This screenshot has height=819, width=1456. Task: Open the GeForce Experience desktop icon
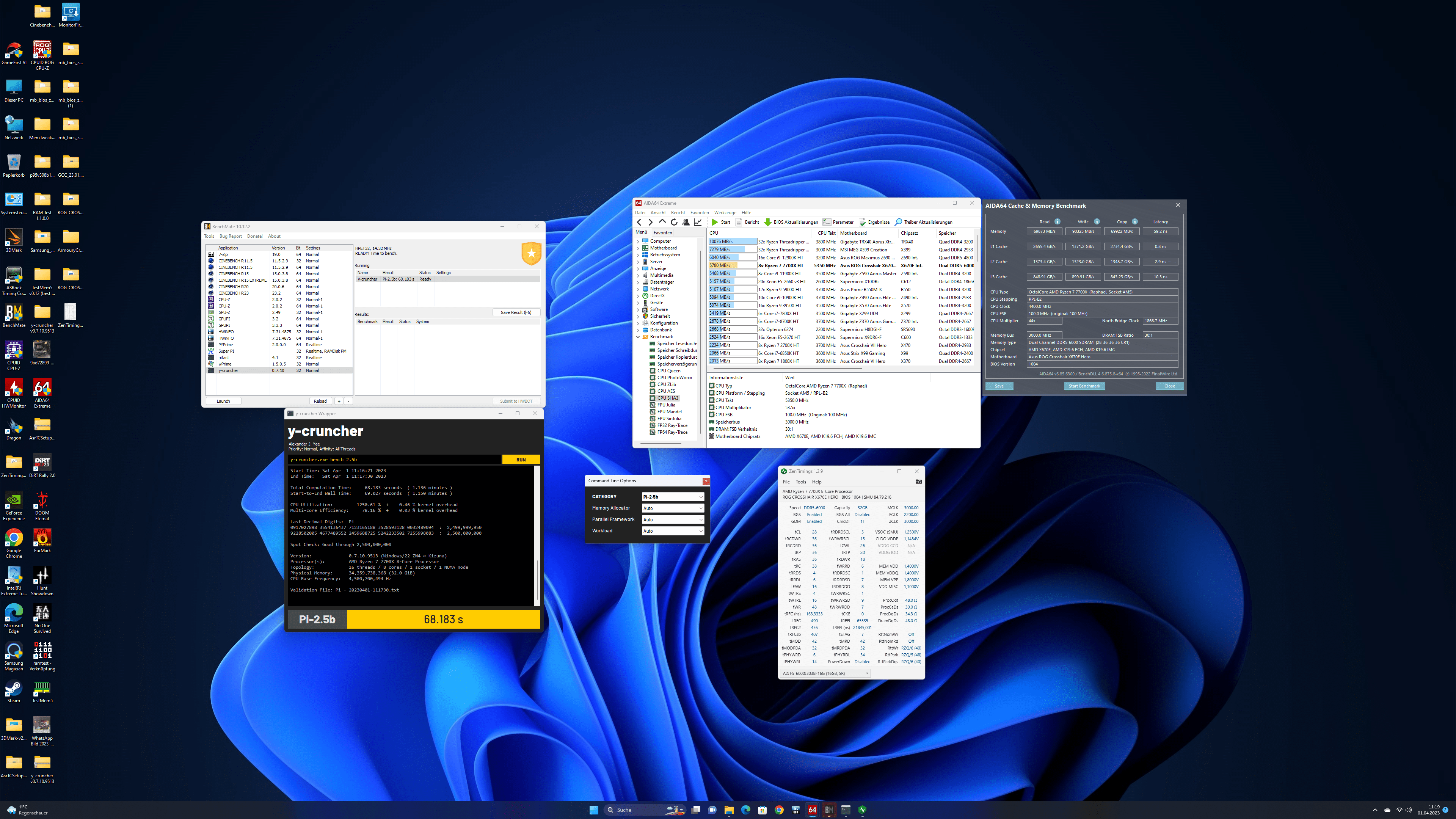pos(14,506)
